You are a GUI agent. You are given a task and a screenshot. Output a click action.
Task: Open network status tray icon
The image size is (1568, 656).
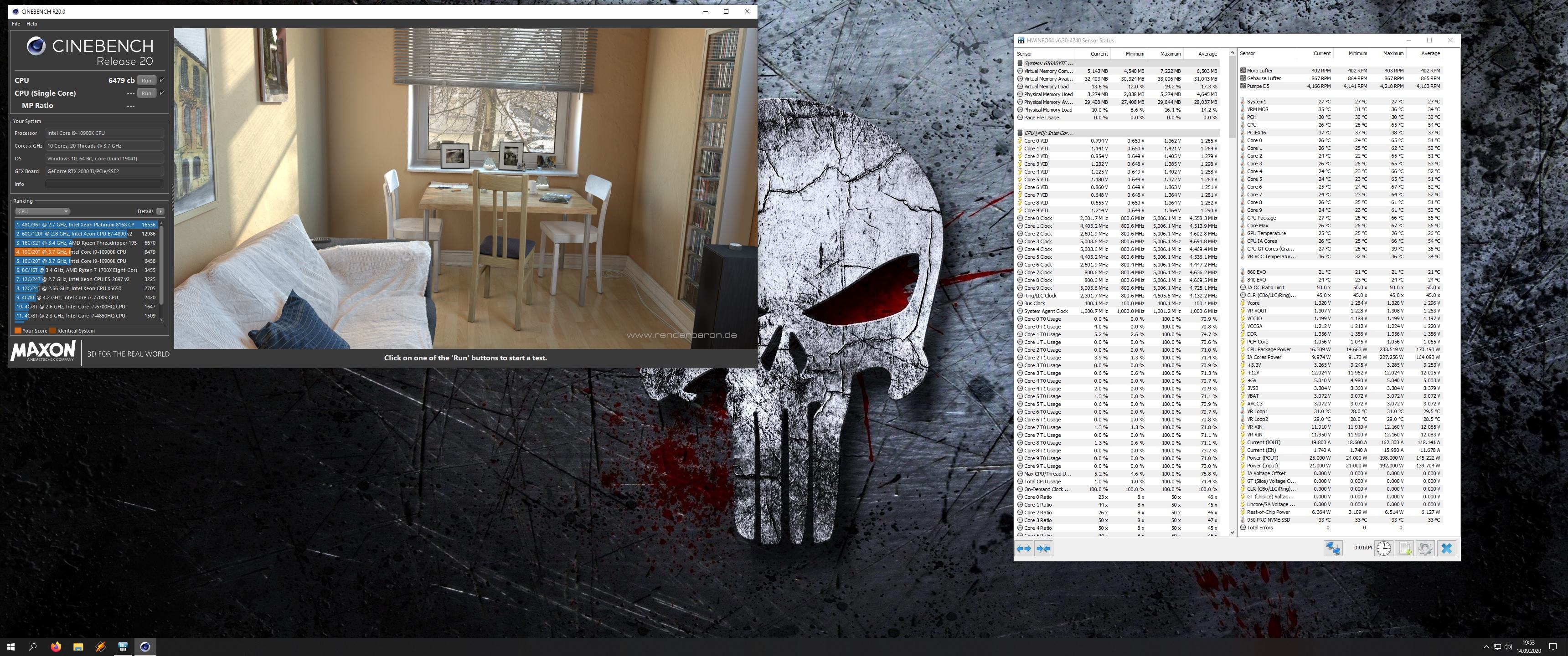1497,647
